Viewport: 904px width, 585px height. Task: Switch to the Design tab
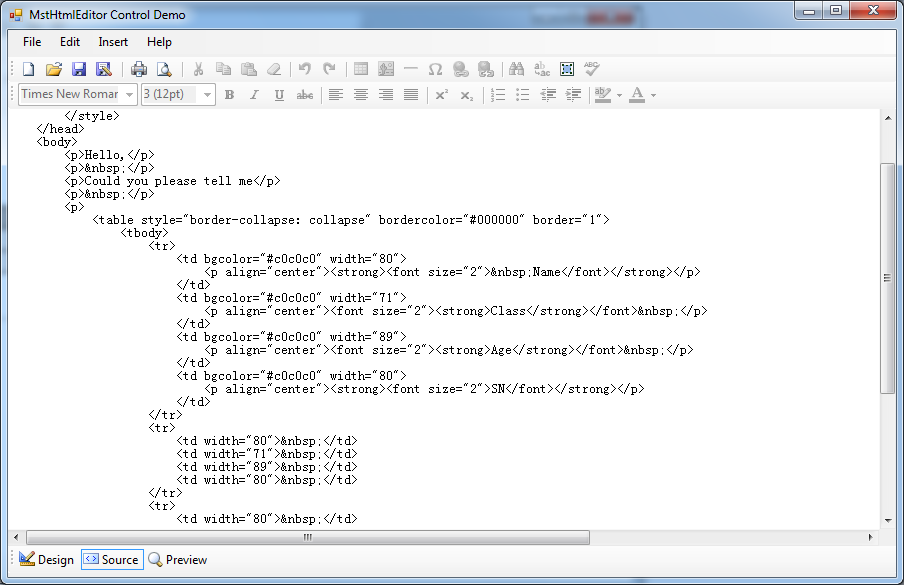(x=46, y=560)
